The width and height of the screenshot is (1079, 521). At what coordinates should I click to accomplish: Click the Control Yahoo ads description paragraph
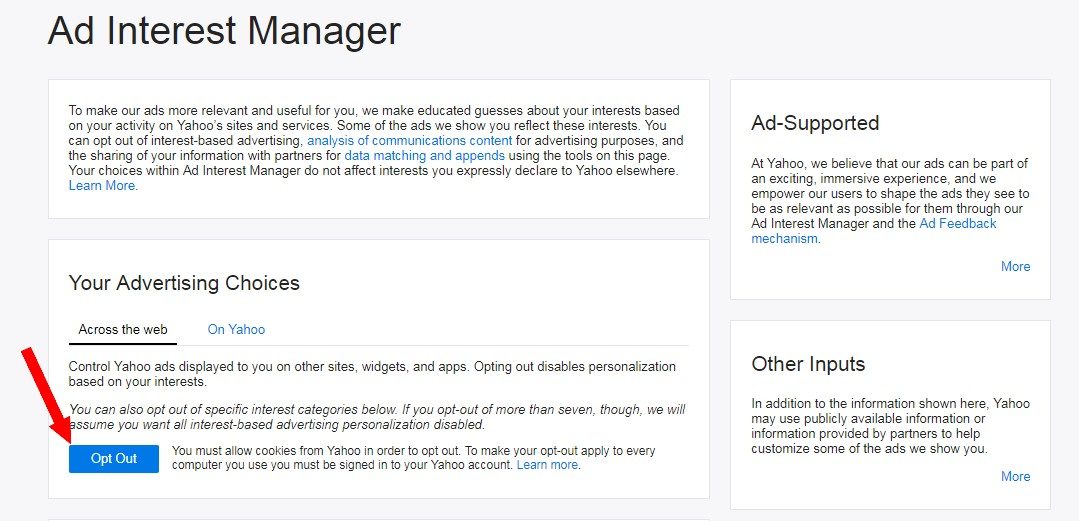point(372,374)
